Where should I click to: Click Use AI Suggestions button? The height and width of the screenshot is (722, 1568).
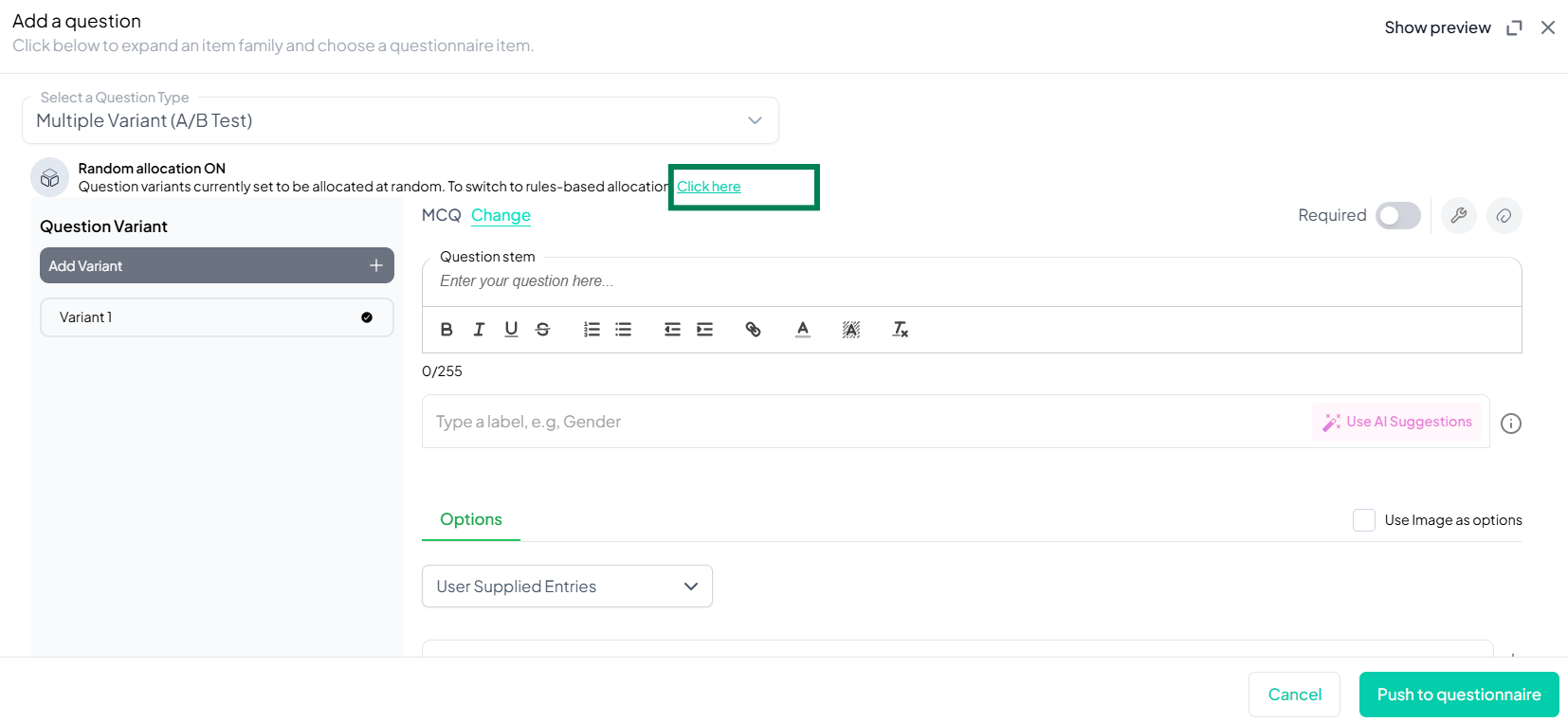1397,422
